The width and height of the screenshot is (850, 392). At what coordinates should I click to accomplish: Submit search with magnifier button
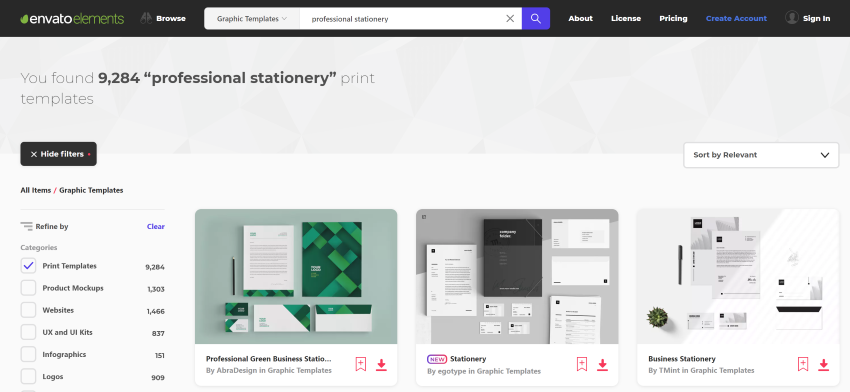click(x=536, y=18)
